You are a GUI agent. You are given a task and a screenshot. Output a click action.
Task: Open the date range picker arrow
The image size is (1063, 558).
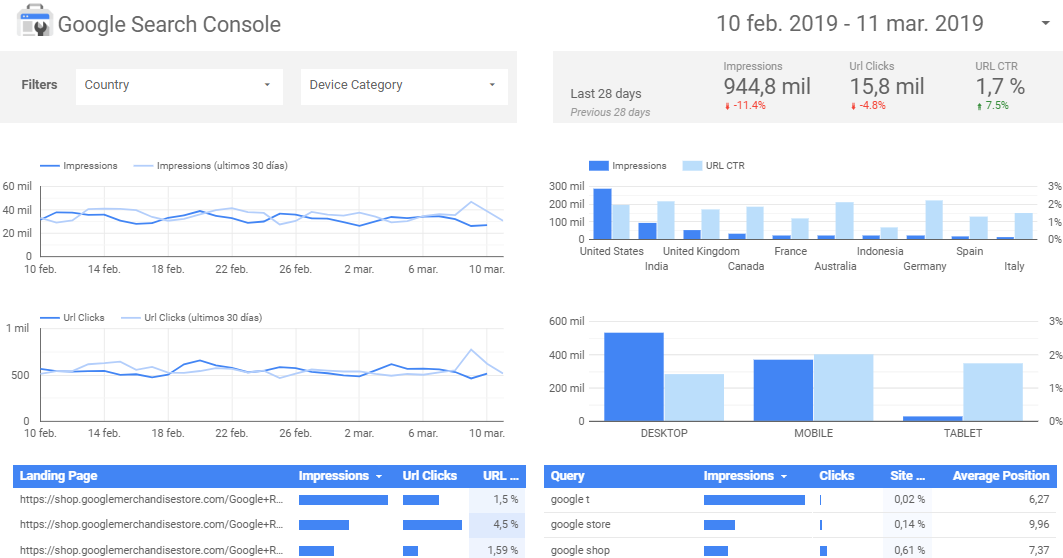click(x=1045, y=23)
